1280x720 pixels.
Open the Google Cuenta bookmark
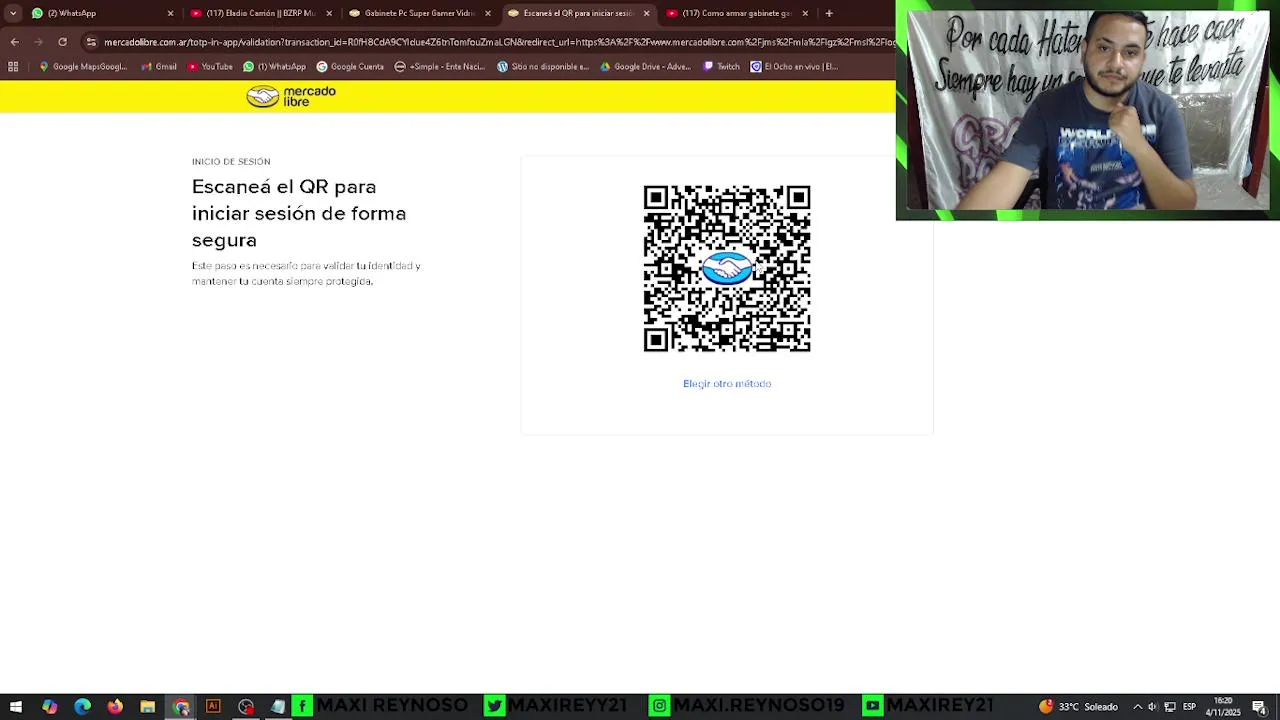point(350,67)
